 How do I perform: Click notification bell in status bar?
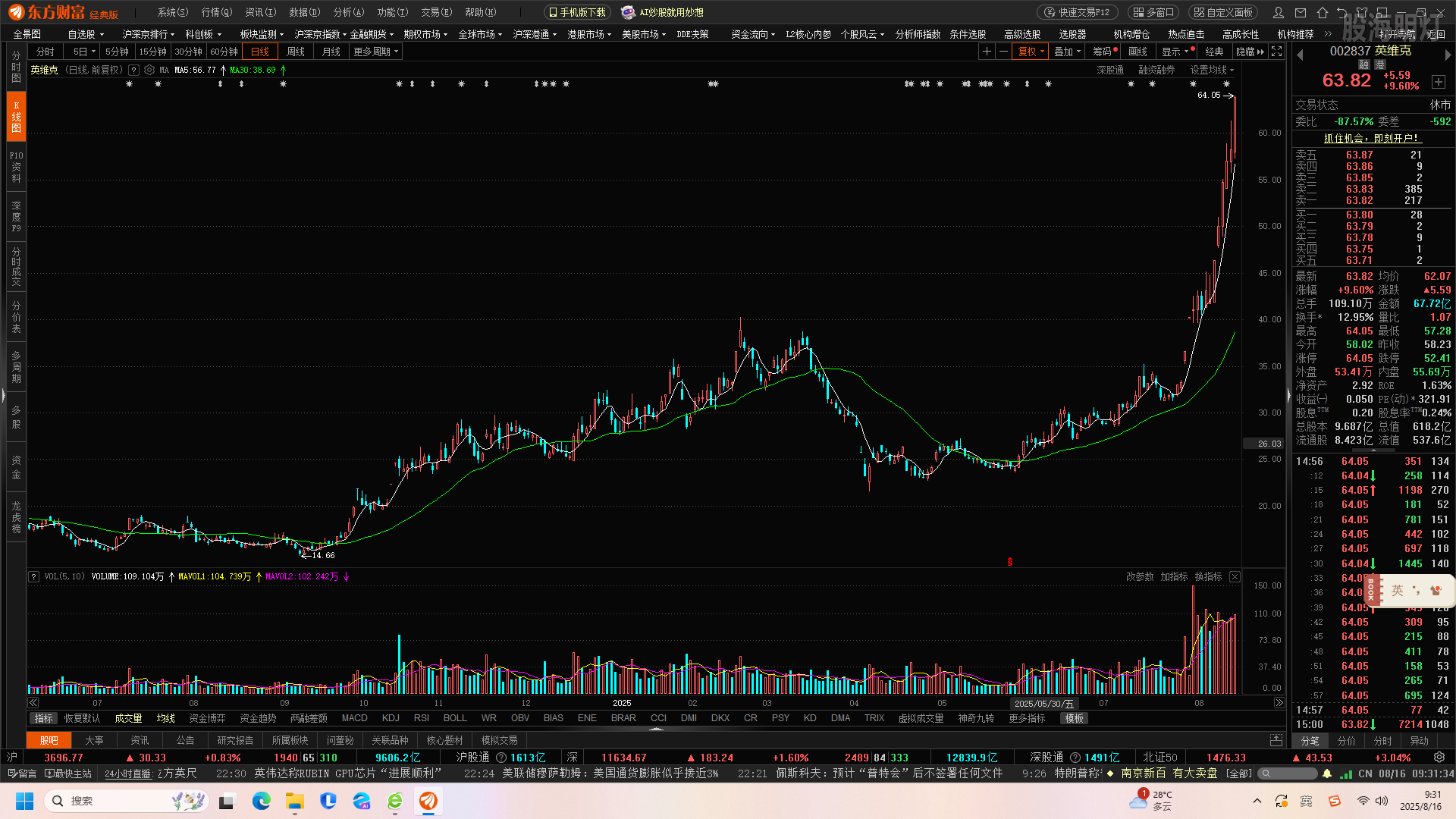pos(1326,773)
